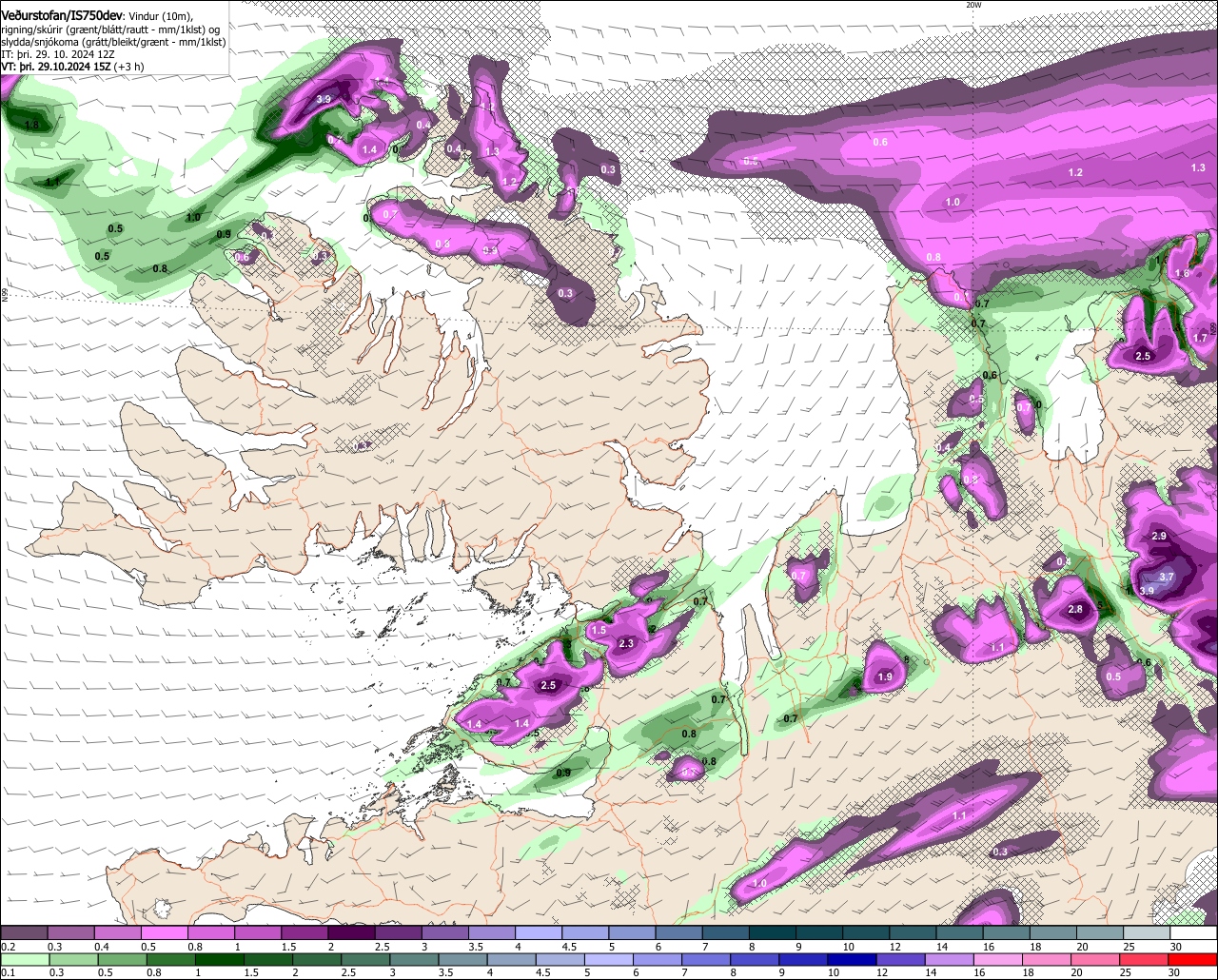Select upper legend white swatch after 30
1218x980 pixels.
[x=1194, y=933]
